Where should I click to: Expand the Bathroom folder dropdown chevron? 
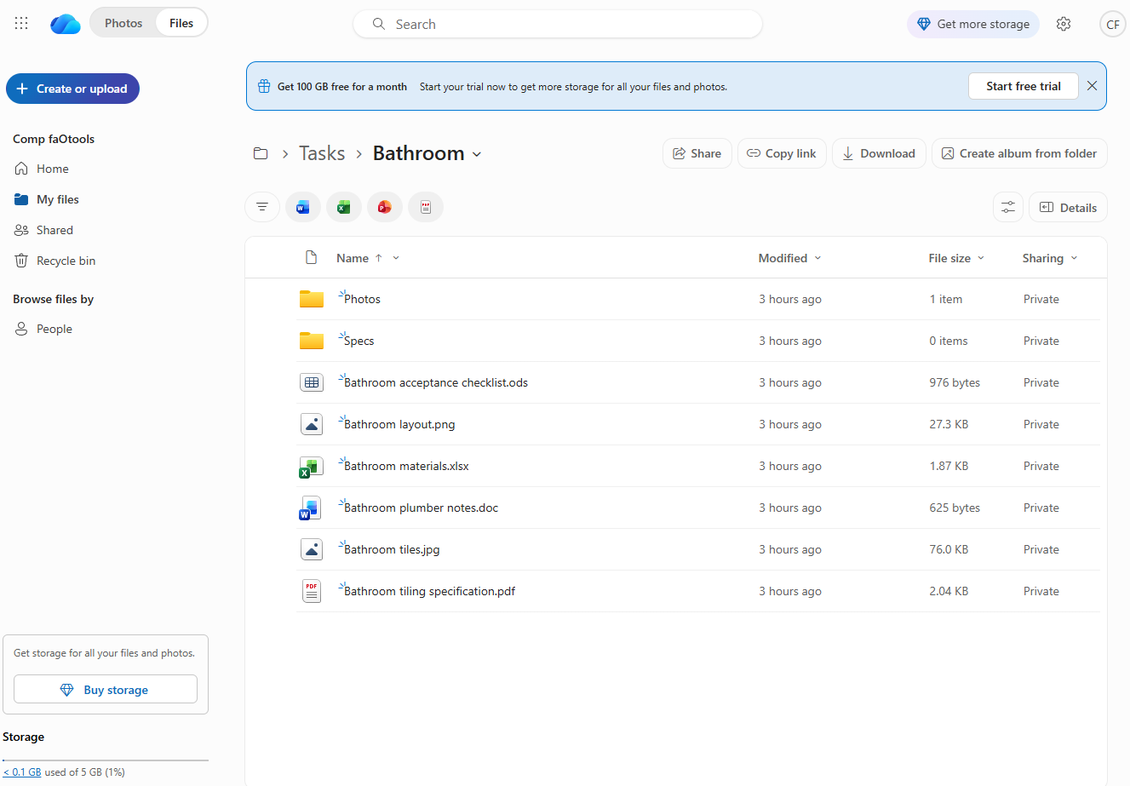click(x=476, y=154)
